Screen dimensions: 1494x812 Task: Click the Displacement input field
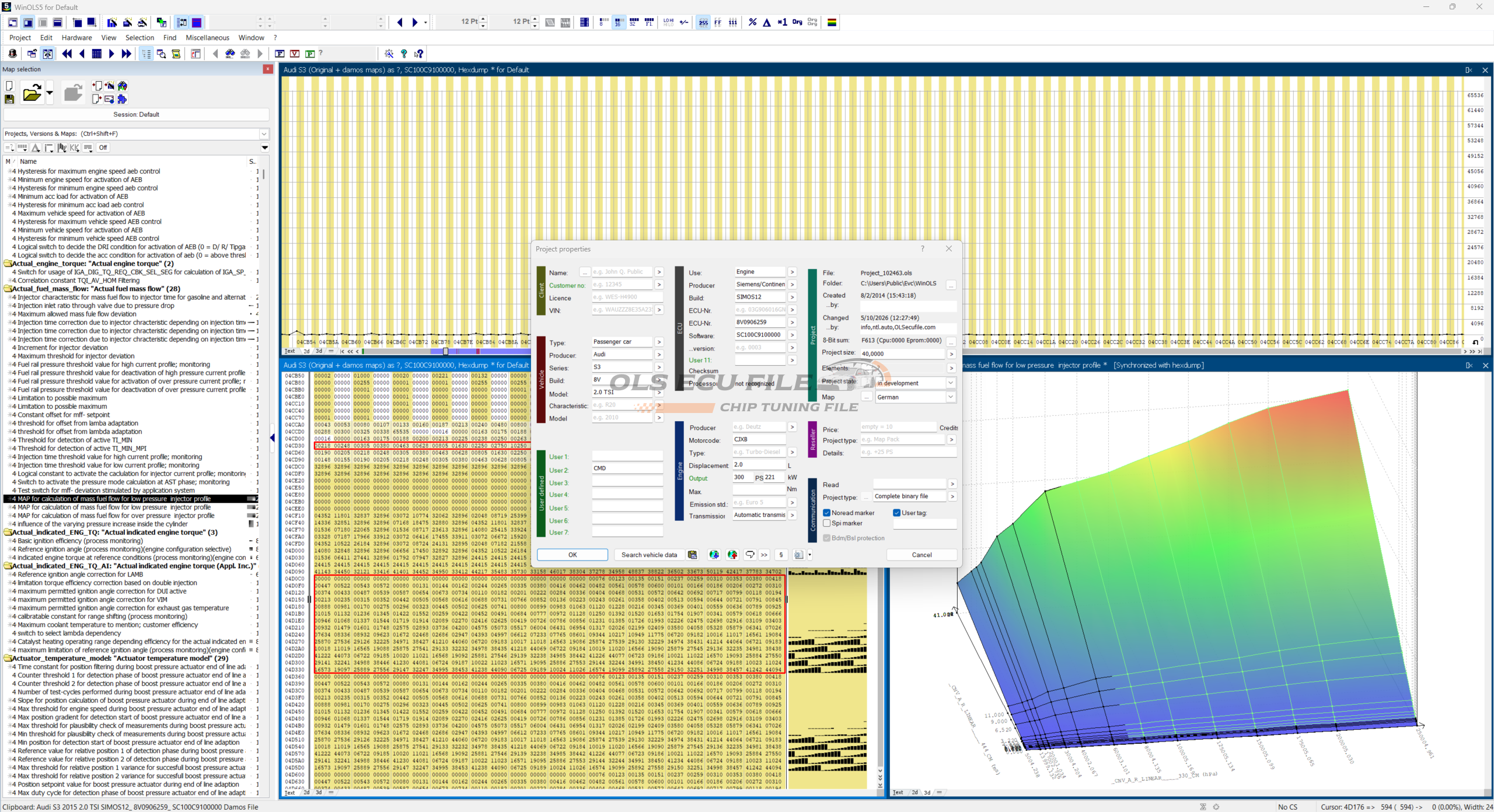(759, 465)
